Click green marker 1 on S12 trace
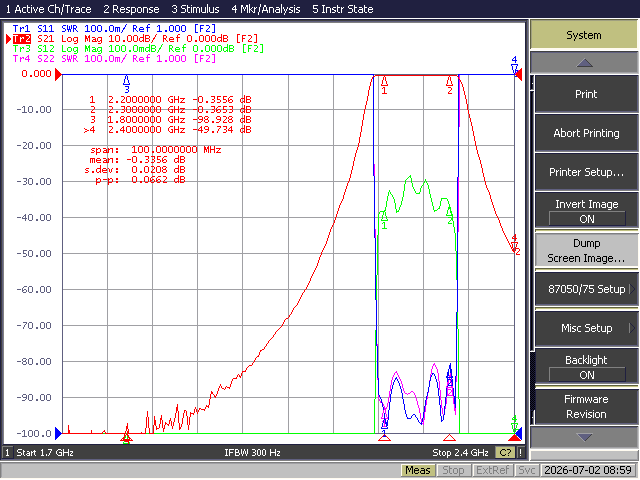The width and height of the screenshot is (640, 480). click(x=384, y=220)
